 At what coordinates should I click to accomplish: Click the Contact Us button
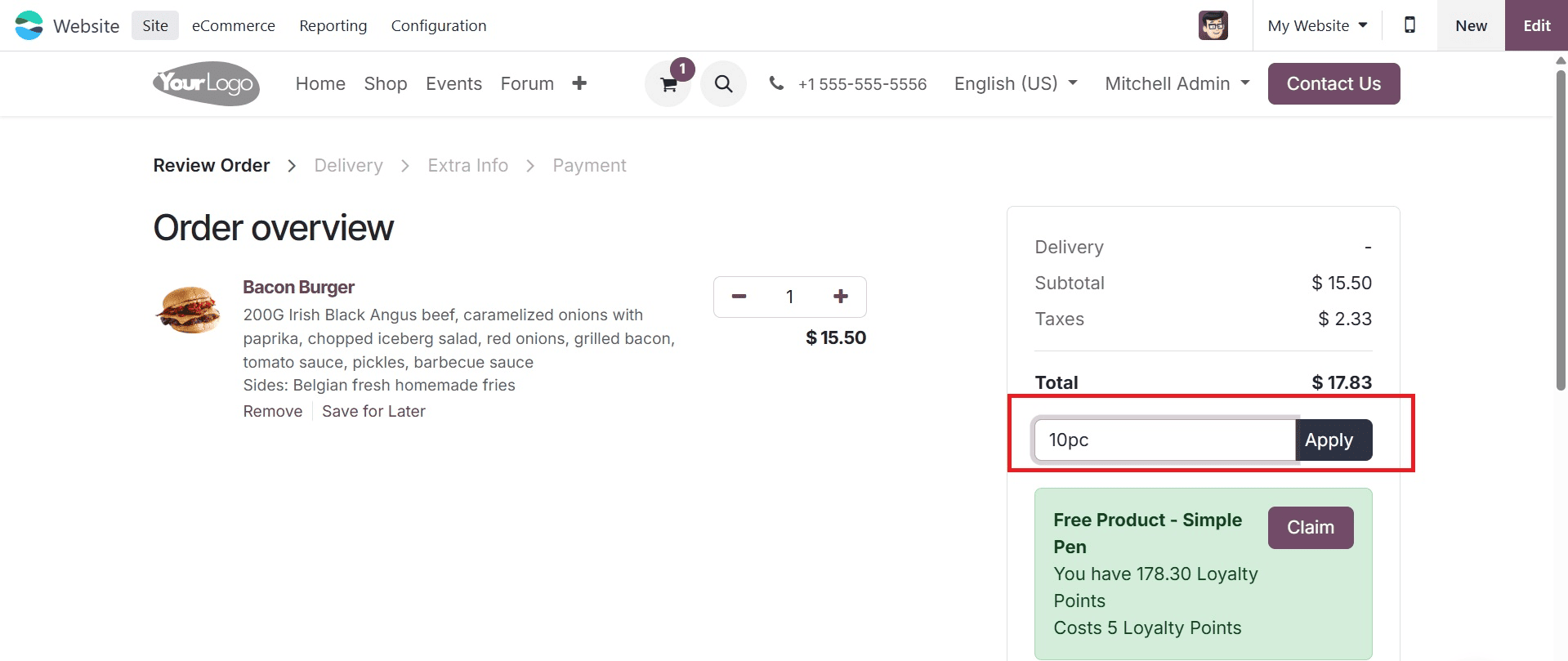pyautogui.click(x=1333, y=83)
